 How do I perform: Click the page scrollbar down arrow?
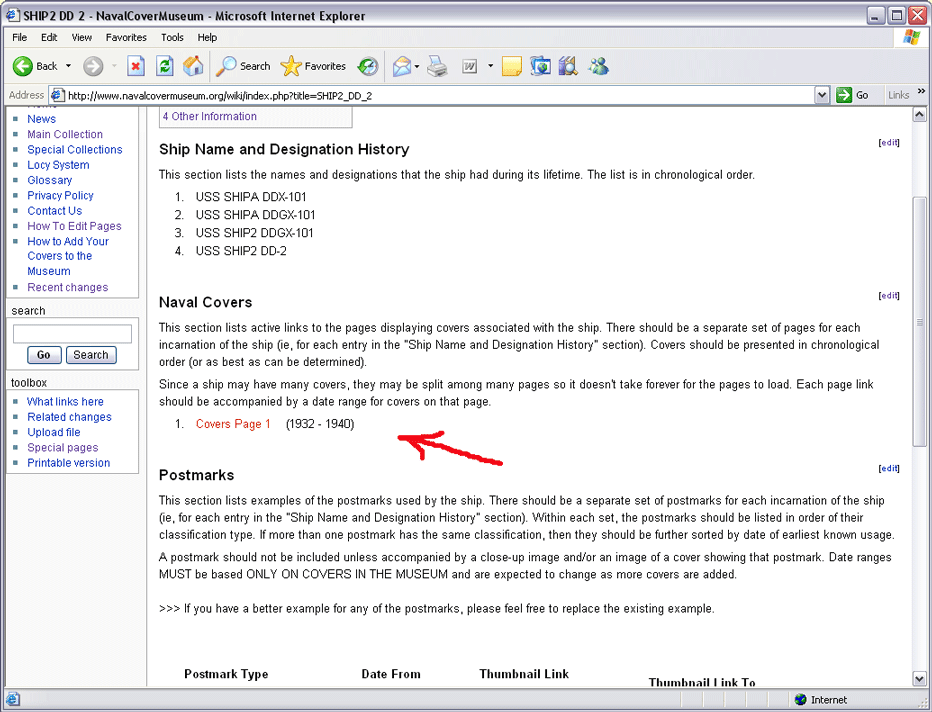point(920,679)
